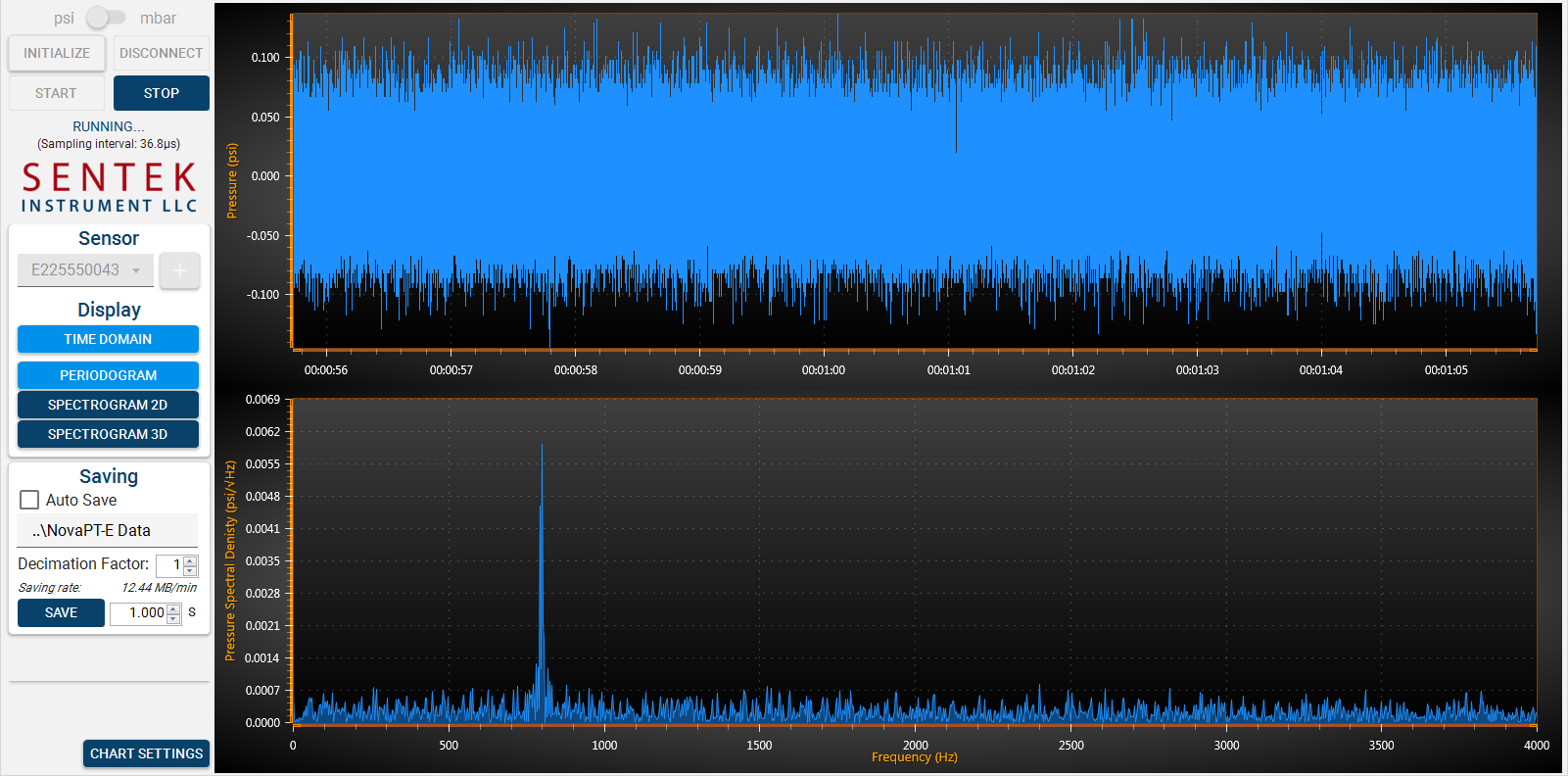Viewport: 1568px width, 776px height.
Task: Click the save duration 1.000 field
Action: pos(138,613)
